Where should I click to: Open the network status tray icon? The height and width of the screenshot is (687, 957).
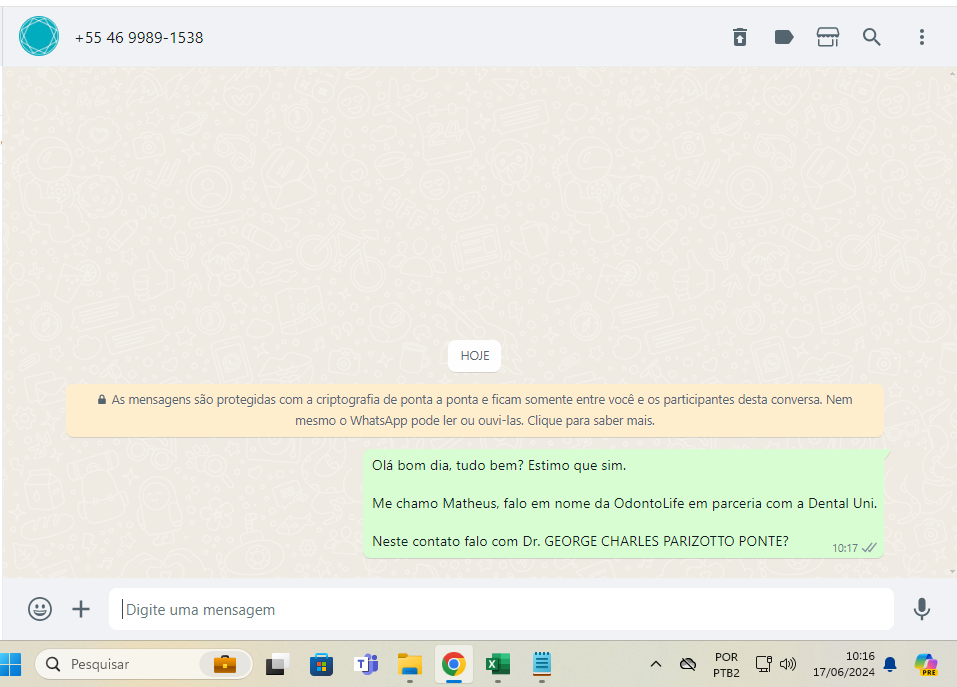(764, 664)
